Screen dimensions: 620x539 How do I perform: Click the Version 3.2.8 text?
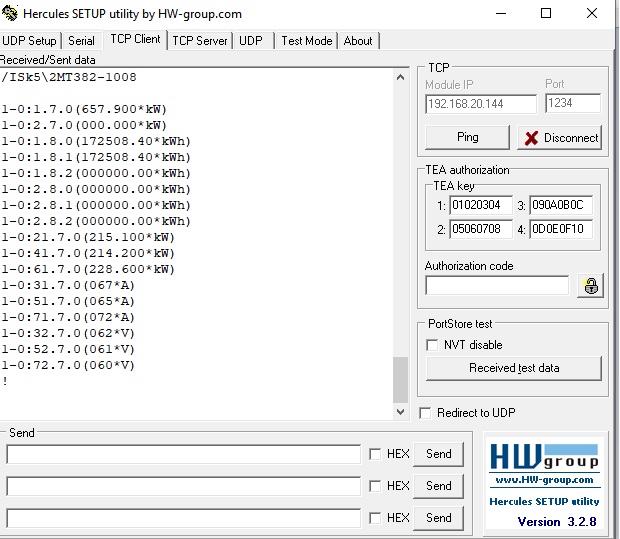557,522
